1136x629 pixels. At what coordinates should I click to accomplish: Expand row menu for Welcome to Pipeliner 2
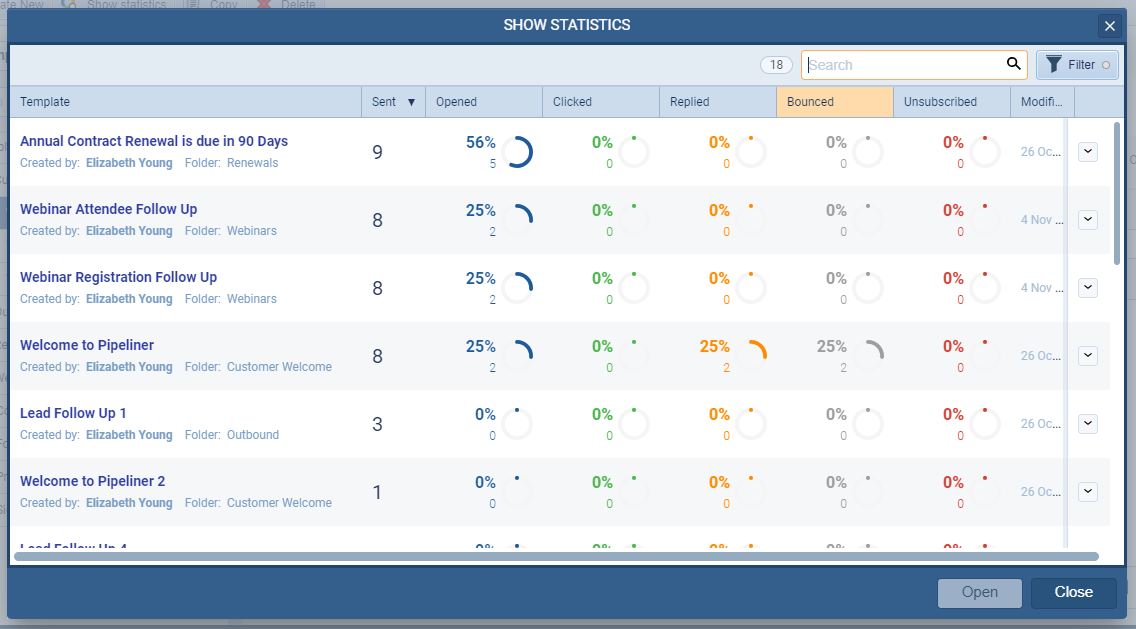pos(1088,492)
